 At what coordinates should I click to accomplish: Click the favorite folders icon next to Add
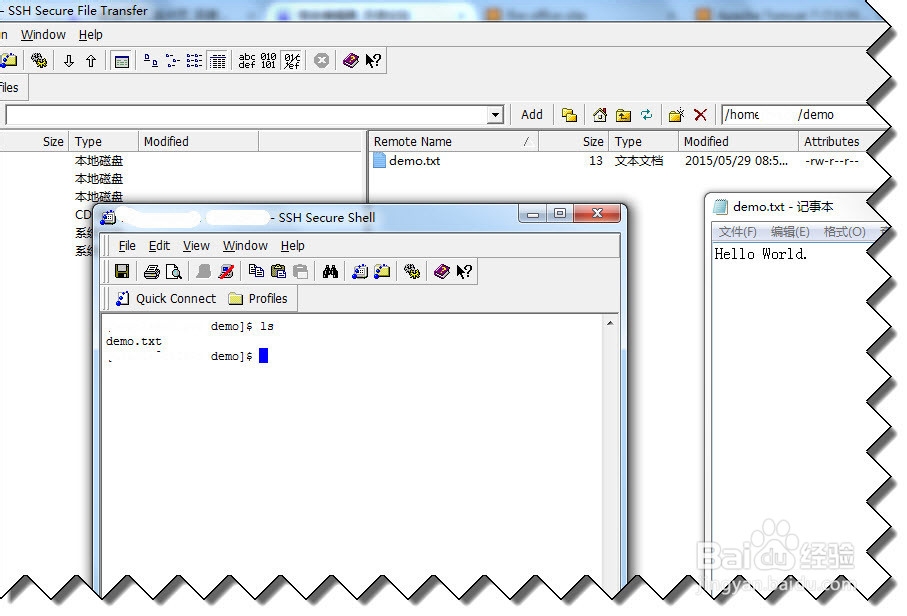[x=569, y=115]
